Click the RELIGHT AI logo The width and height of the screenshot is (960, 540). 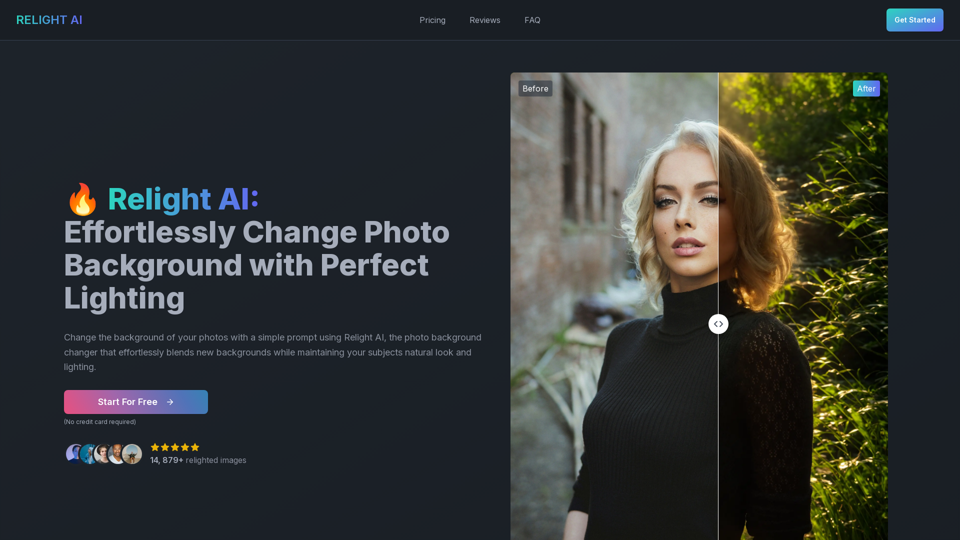point(49,20)
